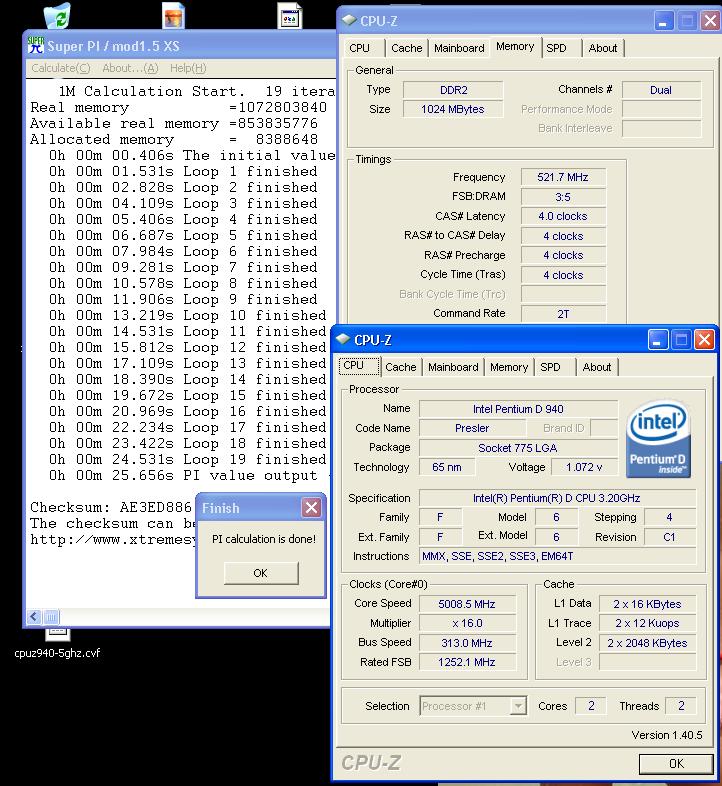Screen dimensions: 722x786
Task: Open the application window icon on desktop
Action: pyautogui.click(x=290, y=15)
